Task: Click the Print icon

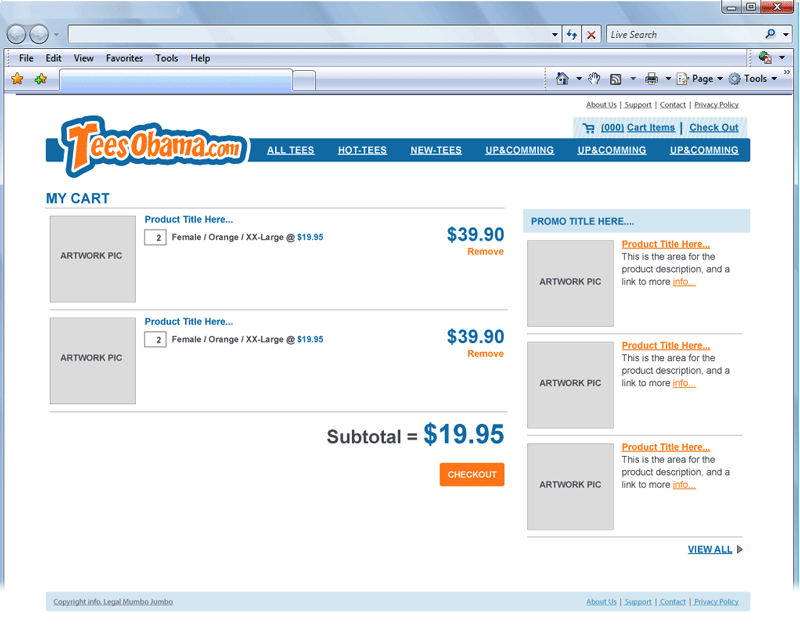Action: point(652,79)
